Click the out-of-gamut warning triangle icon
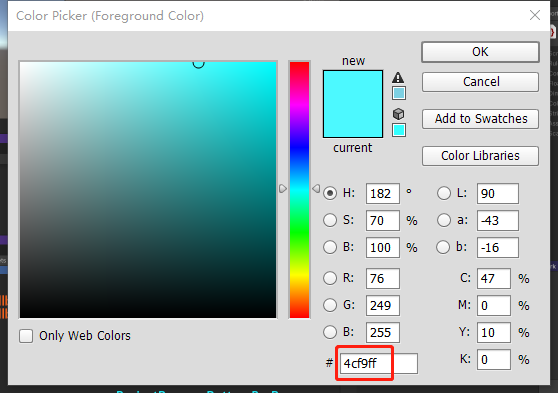The height and width of the screenshot is (393, 558). coord(398,77)
